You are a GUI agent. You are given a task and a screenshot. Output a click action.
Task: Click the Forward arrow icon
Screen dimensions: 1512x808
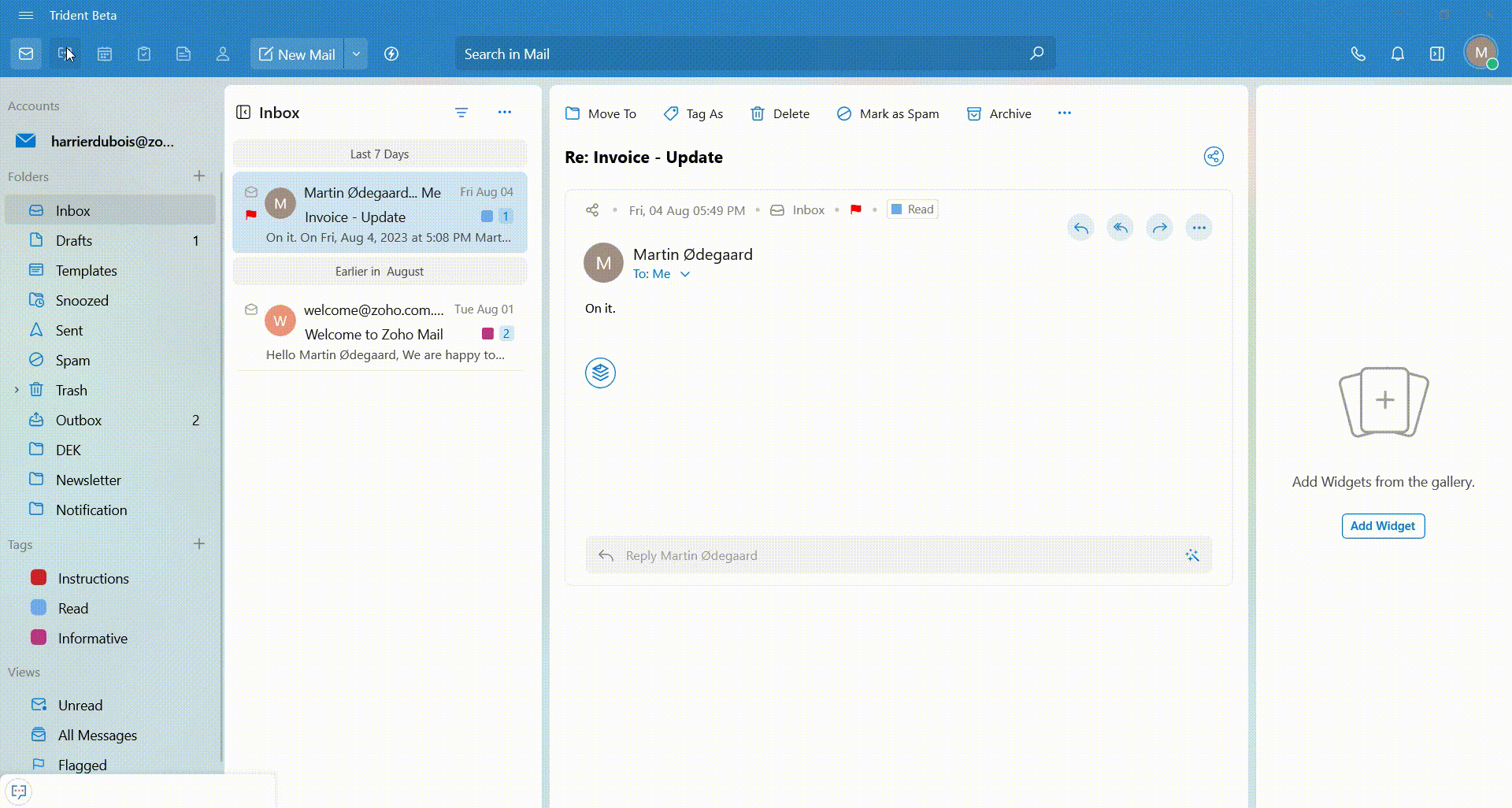[1159, 228]
